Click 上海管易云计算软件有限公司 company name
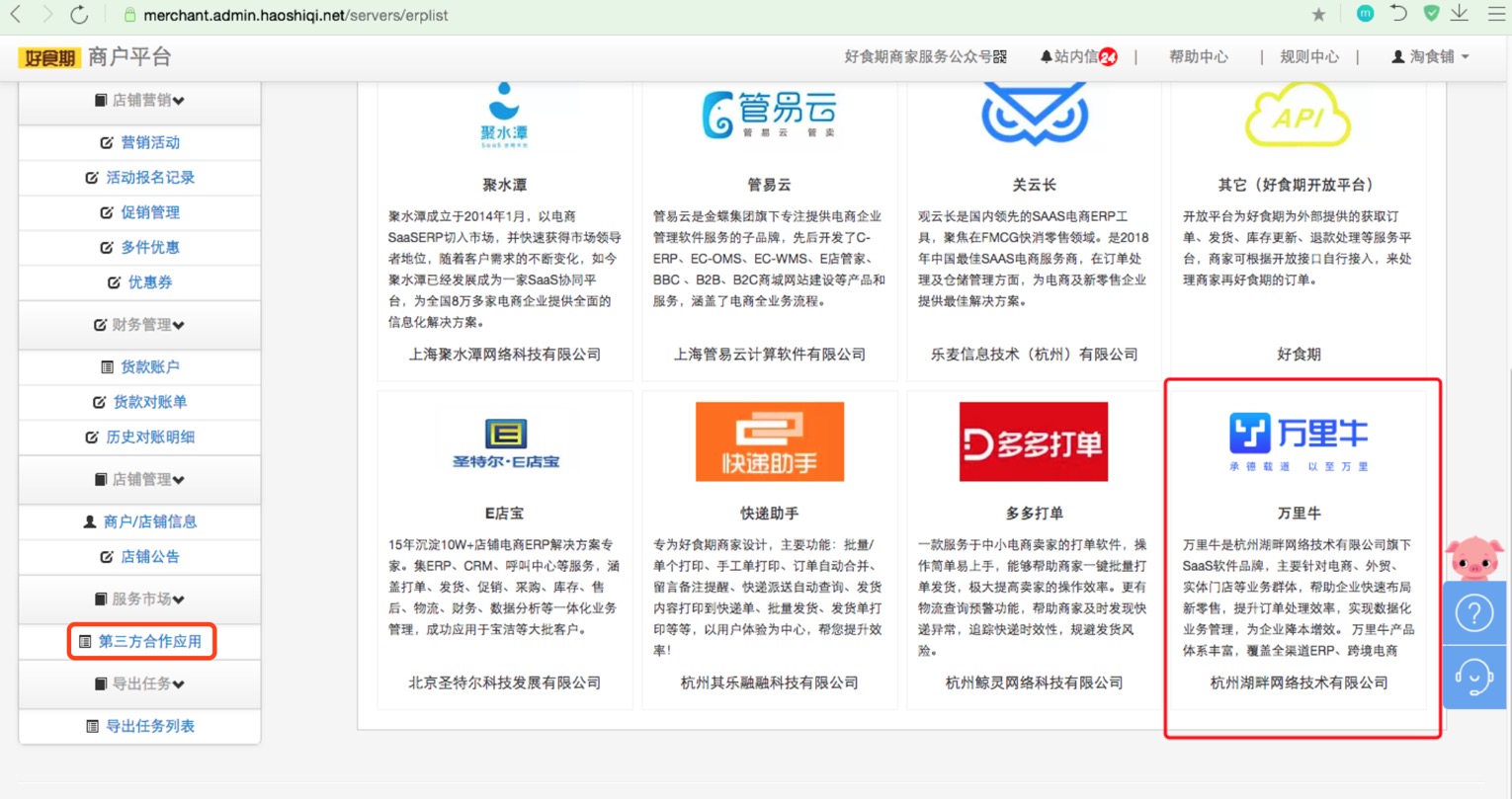The width and height of the screenshot is (1512, 799). tap(770, 355)
